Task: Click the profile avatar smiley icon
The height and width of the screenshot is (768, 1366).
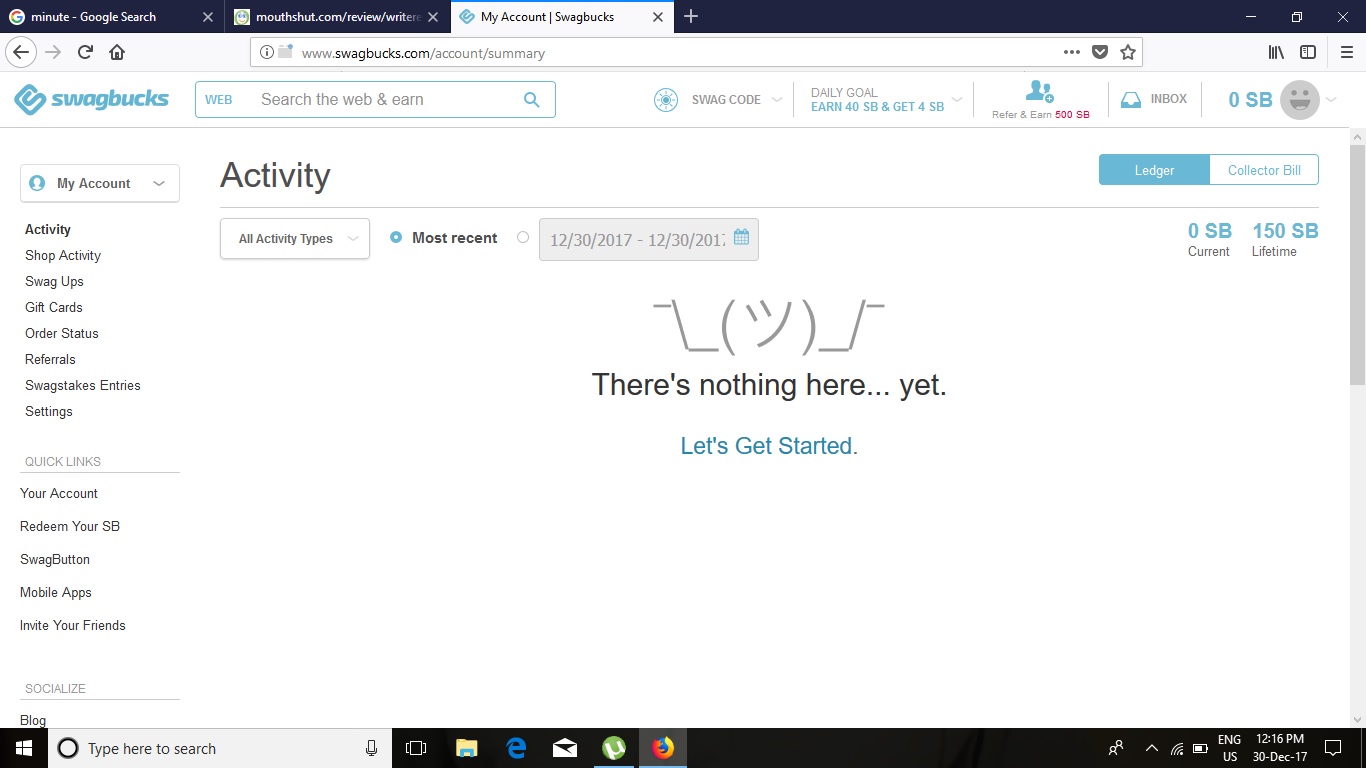Action: pos(1300,100)
